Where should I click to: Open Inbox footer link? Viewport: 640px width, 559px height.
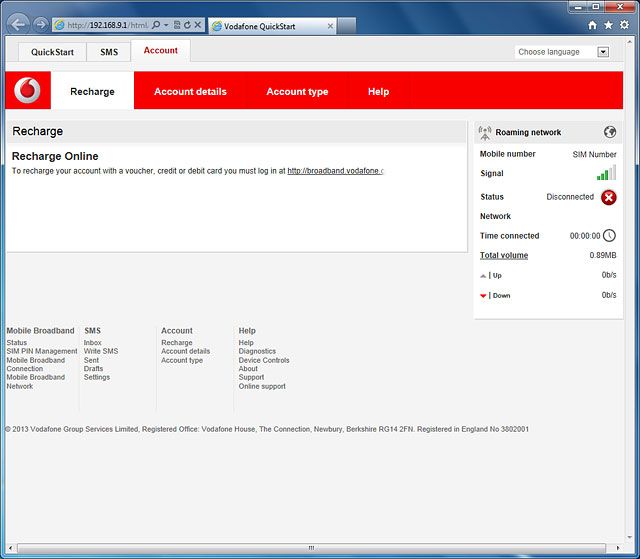[93, 343]
